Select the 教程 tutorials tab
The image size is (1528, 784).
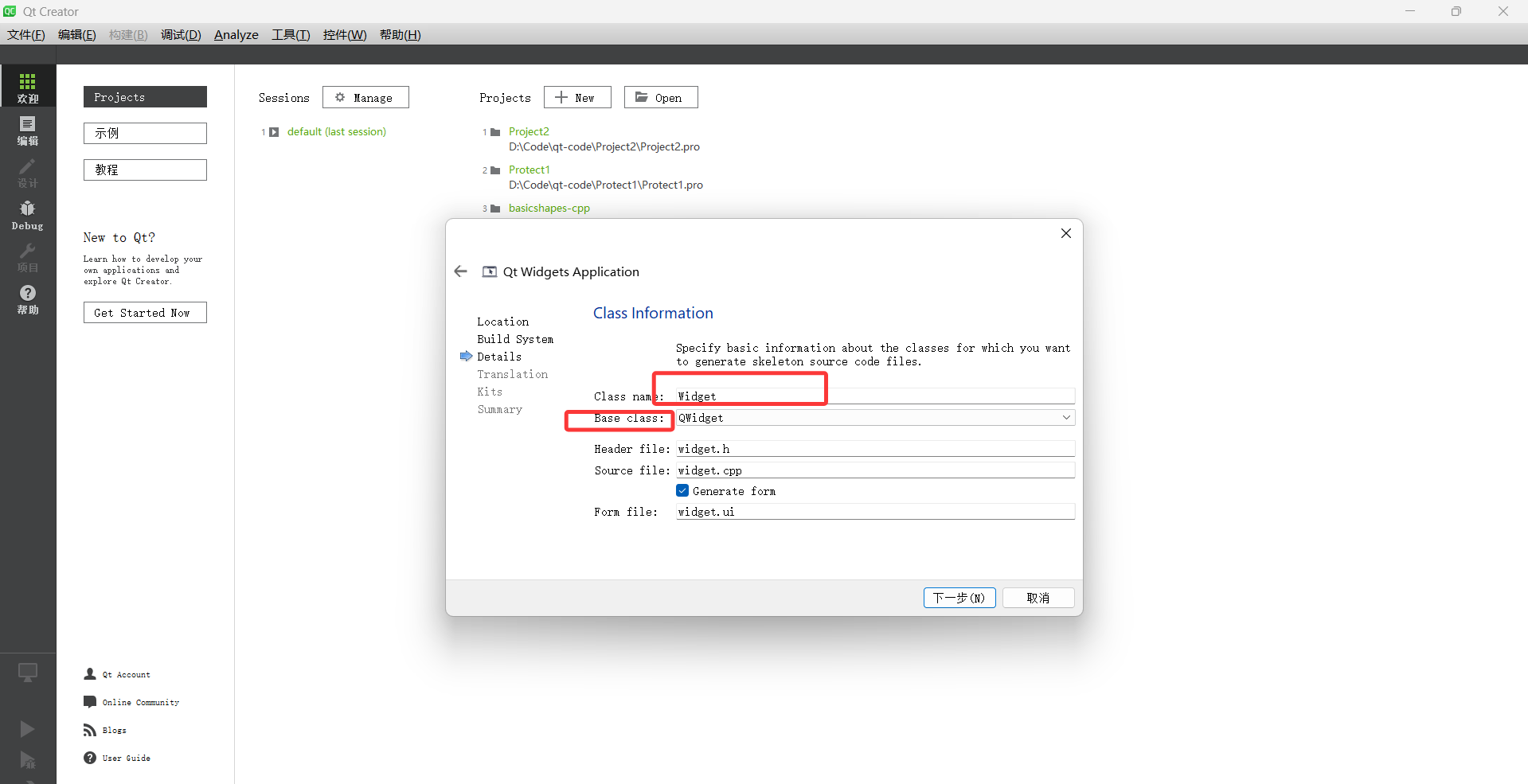pyautogui.click(x=145, y=170)
